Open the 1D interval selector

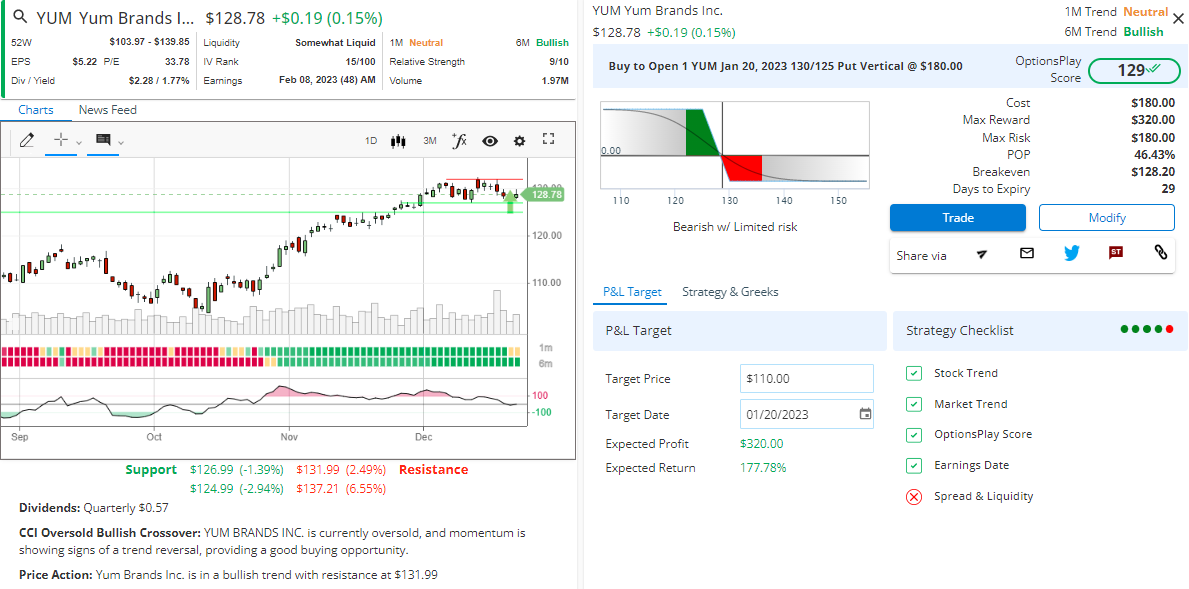pyautogui.click(x=371, y=140)
